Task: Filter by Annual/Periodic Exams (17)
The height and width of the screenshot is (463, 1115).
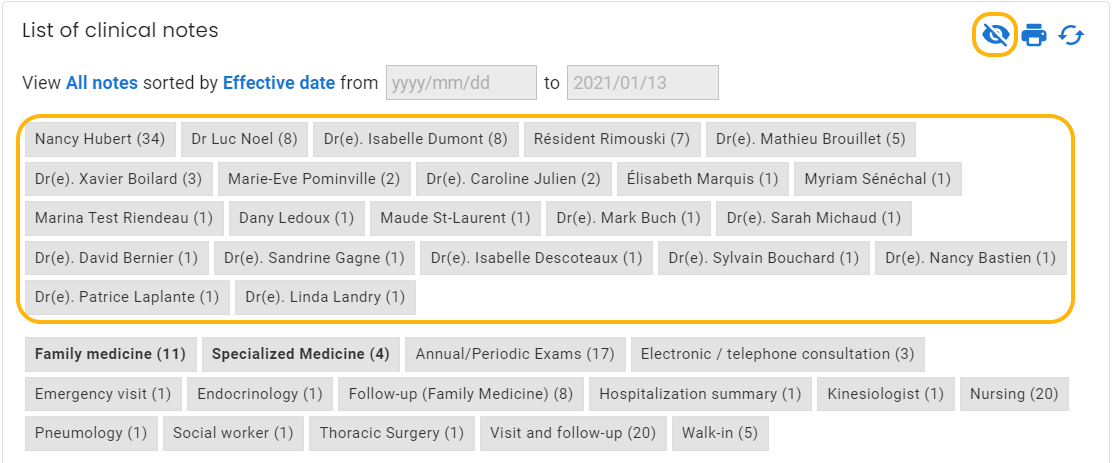Action: click(515, 354)
